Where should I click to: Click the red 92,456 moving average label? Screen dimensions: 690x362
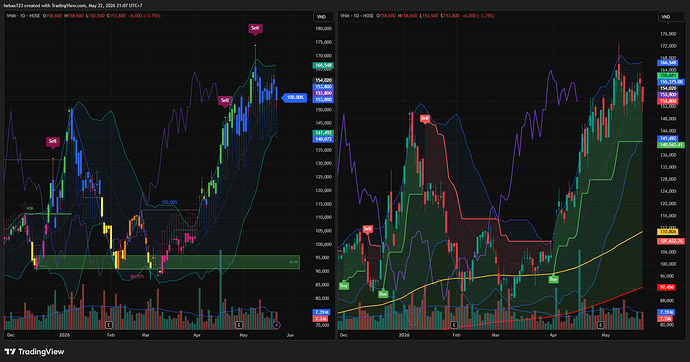point(667,287)
